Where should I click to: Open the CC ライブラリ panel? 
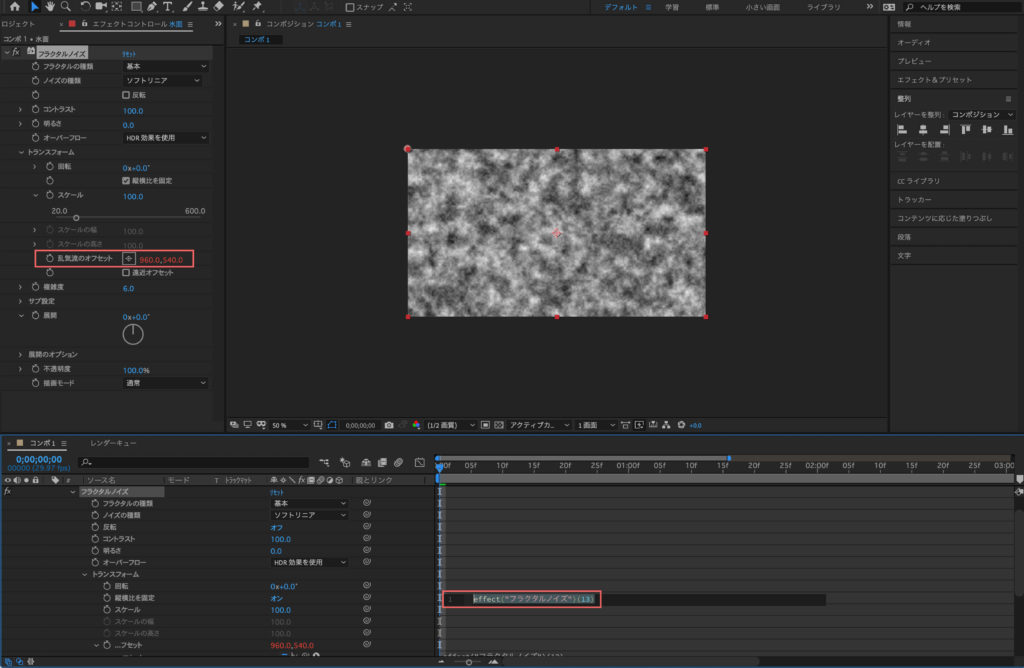[x=918, y=181]
